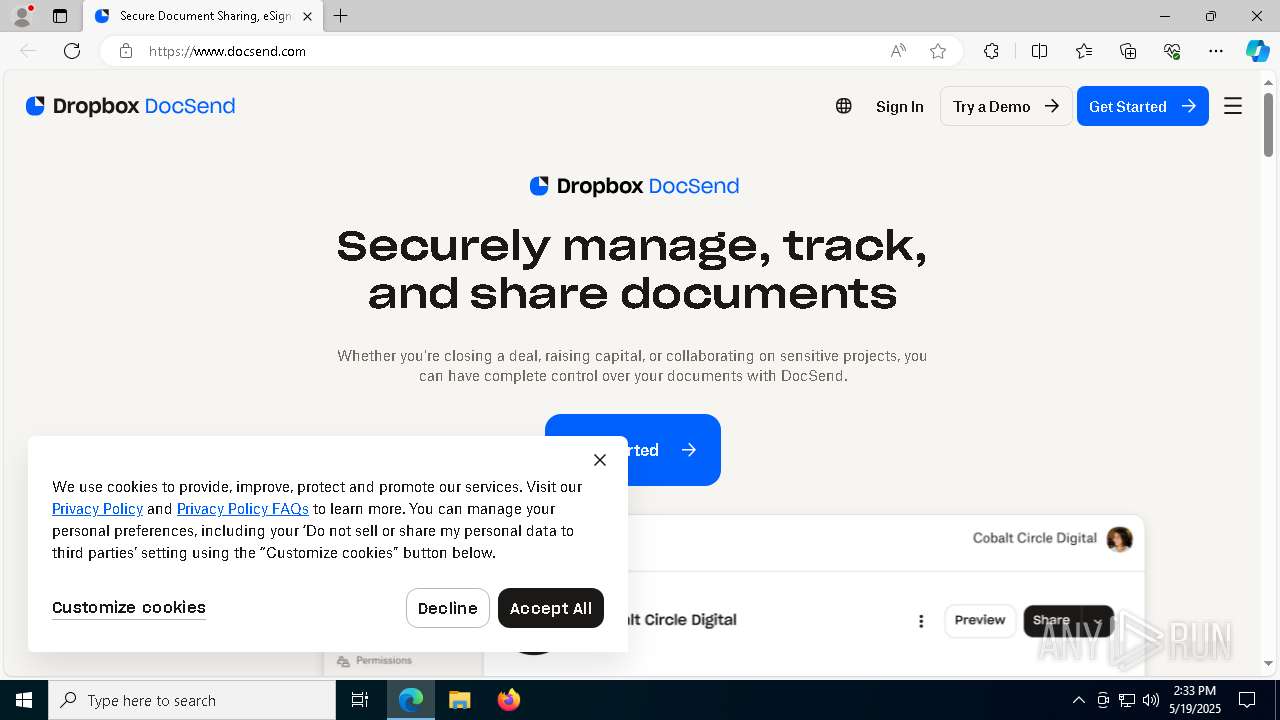
Task: Click the Edge taskbar icon
Action: coord(411,700)
